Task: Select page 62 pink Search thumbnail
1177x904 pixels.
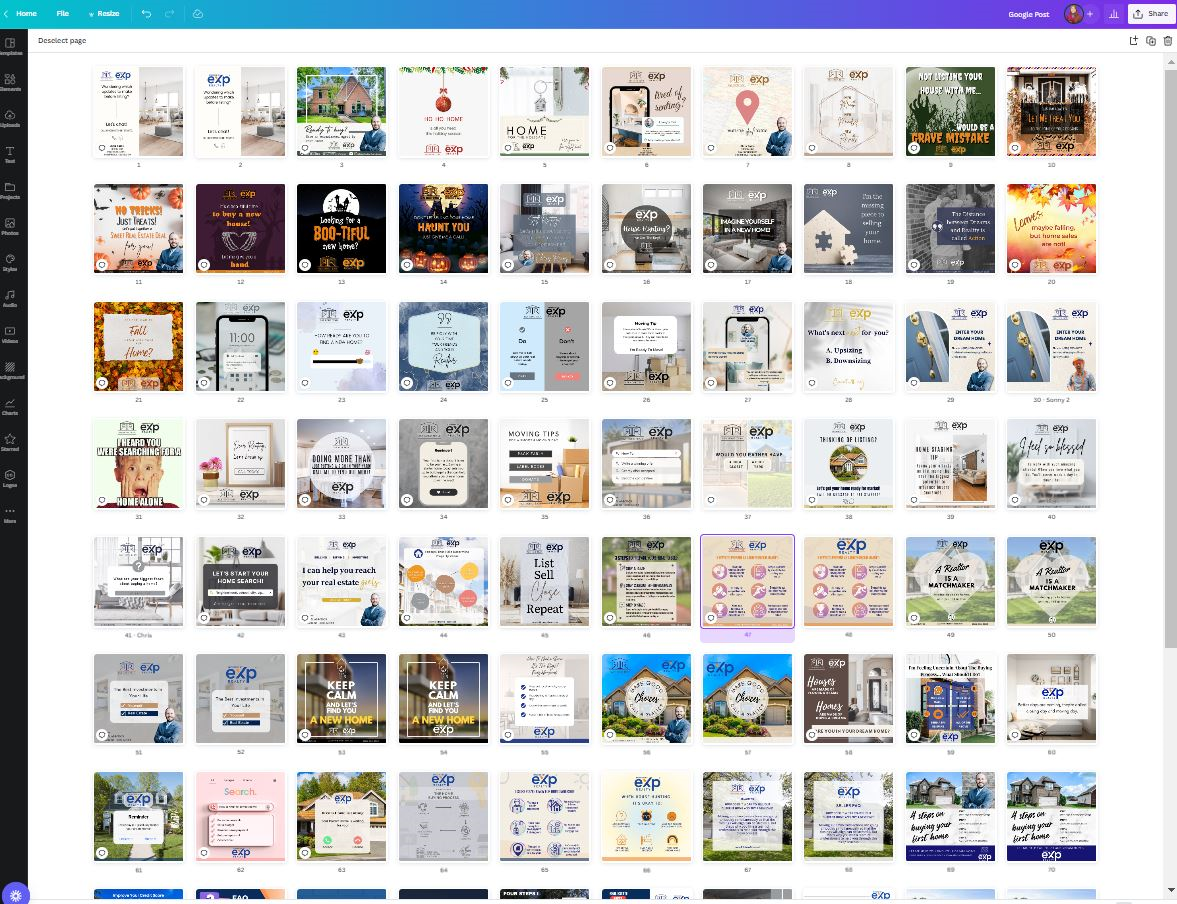Action: (240, 816)
